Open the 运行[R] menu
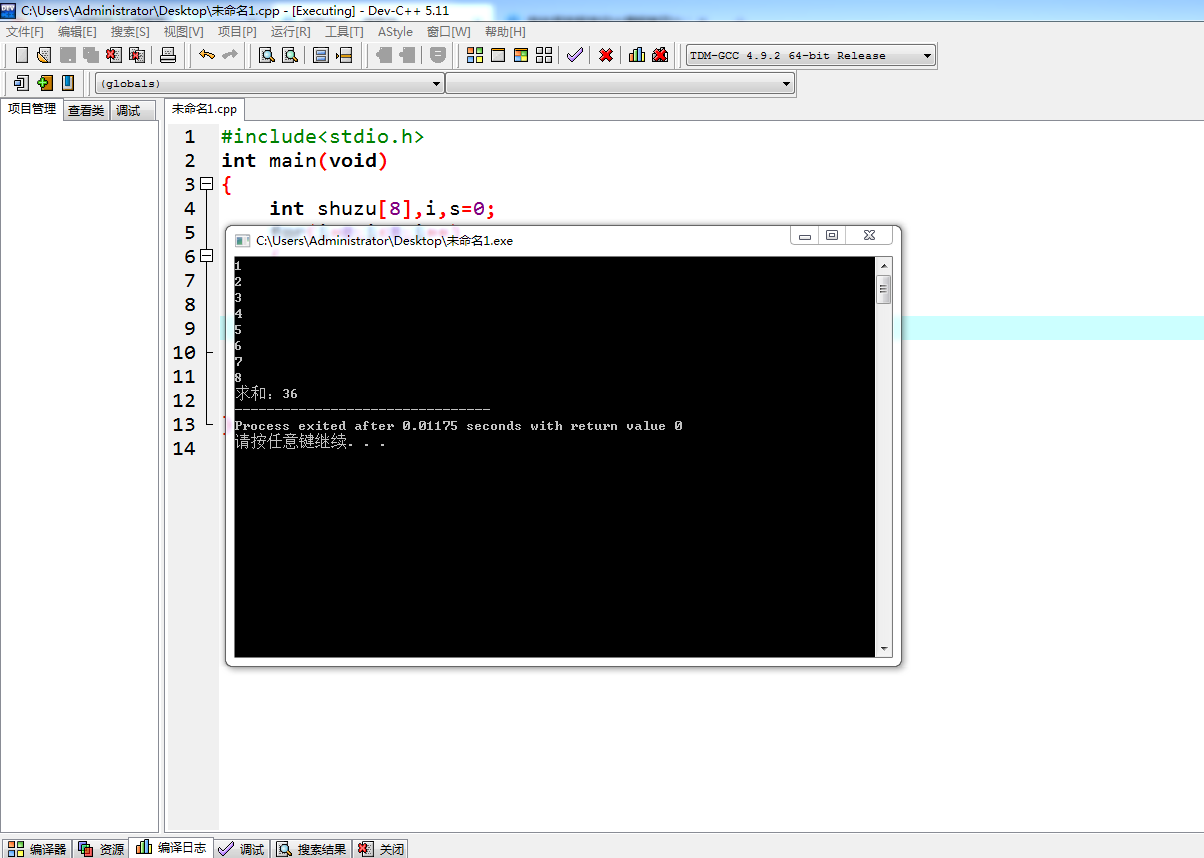Viewport: 1204px width, 858px height. pyautogui.click(x=291, y=32)
